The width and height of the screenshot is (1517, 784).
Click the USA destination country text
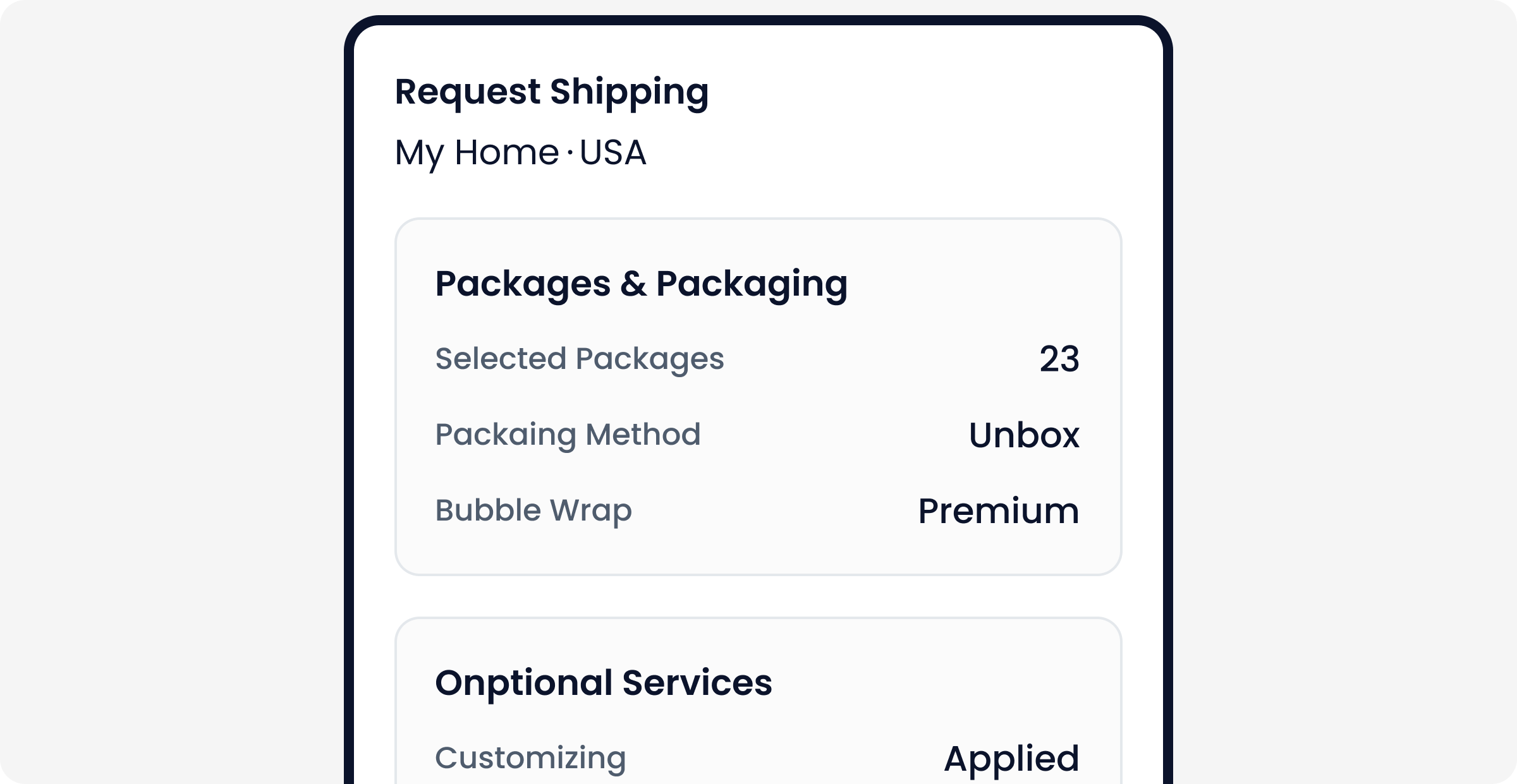[612, 153]
